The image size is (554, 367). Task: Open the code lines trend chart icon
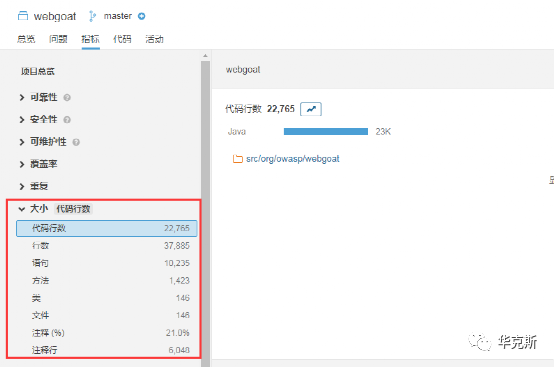pos(311,109)
